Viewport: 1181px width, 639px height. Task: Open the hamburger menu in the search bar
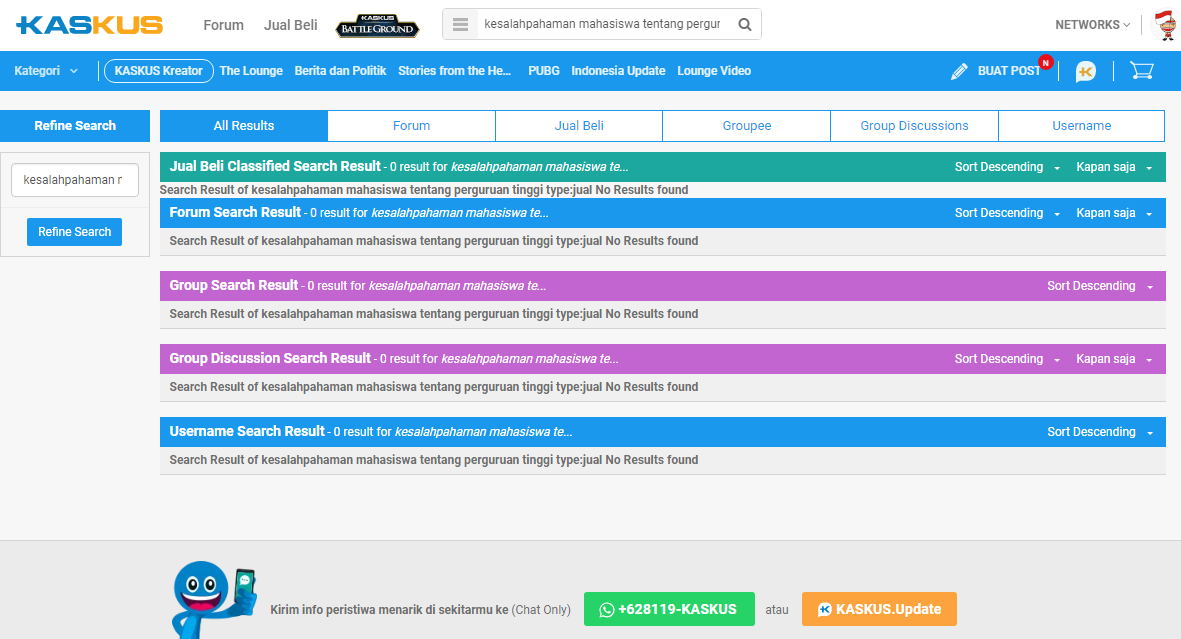click(x=460, y=25)
